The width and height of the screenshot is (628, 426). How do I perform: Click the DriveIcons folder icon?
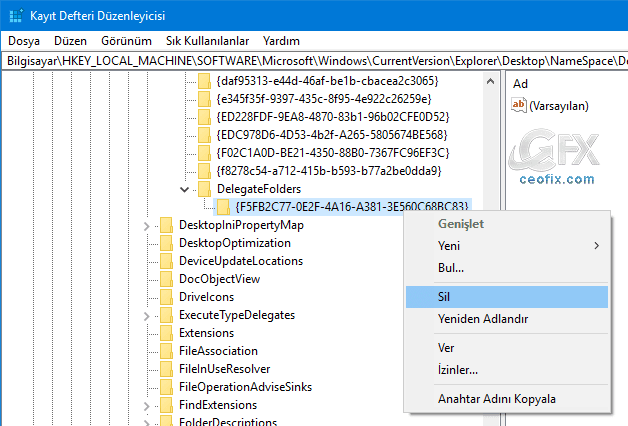(x=166, y=297)
